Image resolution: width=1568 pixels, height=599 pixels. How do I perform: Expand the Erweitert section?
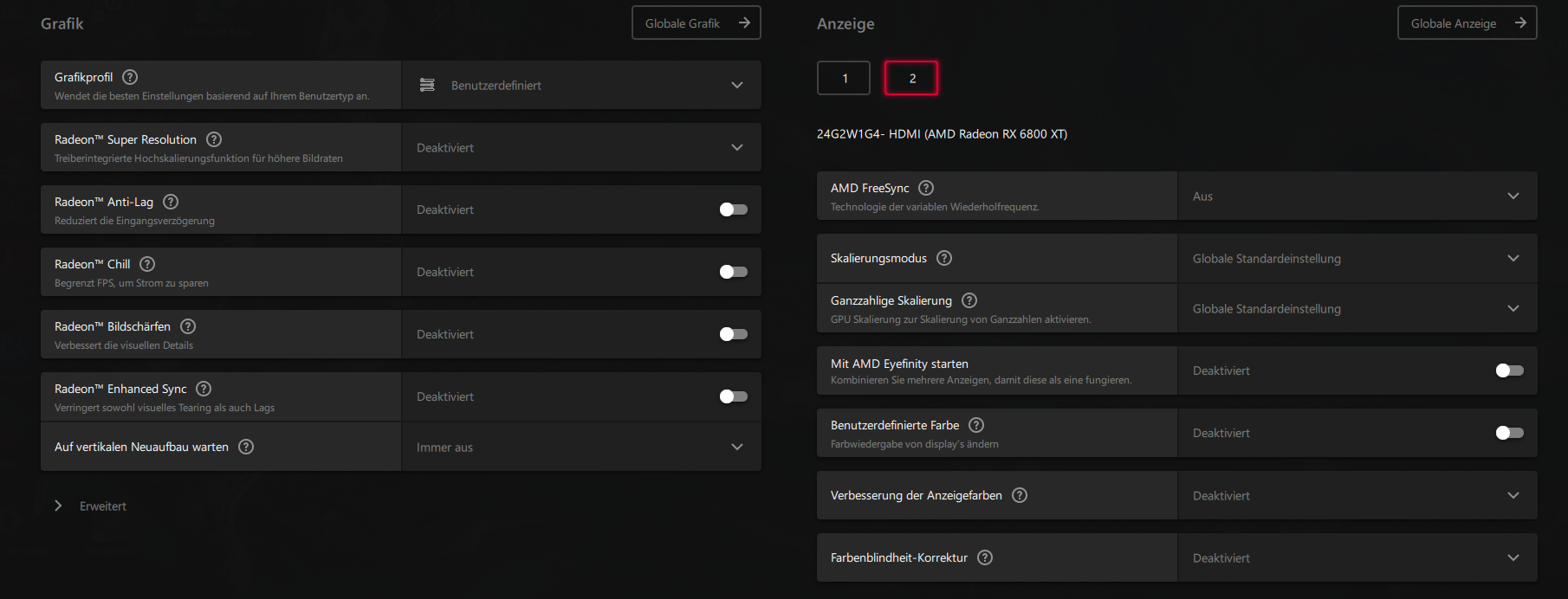coord(91,506)
